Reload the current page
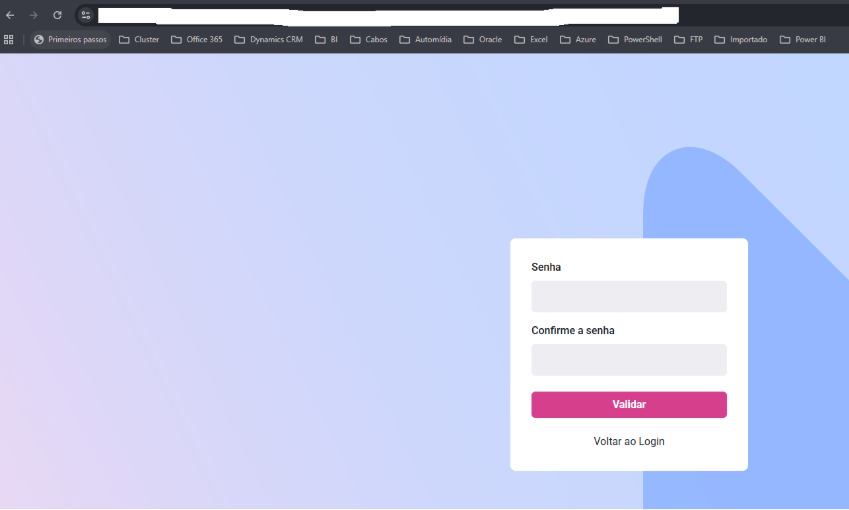 pyautogui.click(x=57, y=15)
